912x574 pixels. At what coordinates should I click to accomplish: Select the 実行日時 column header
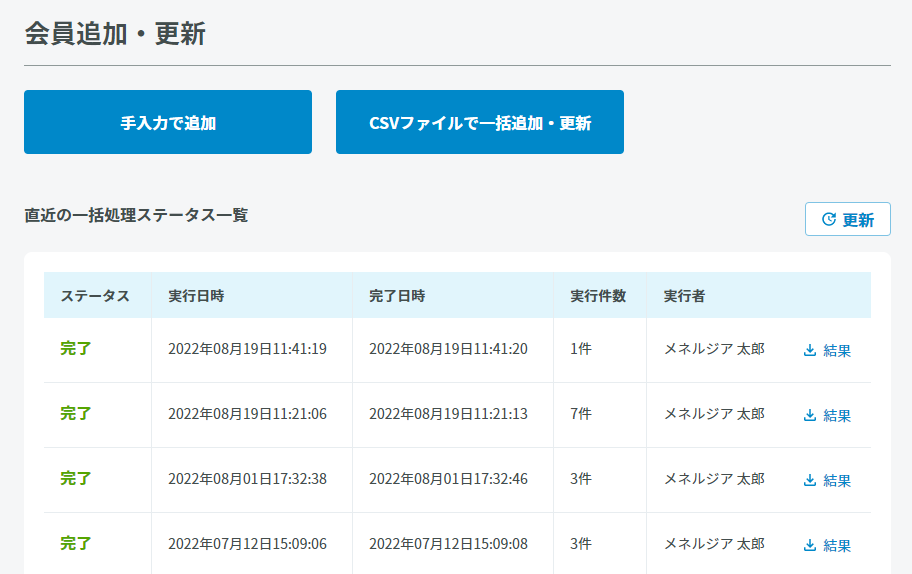pyautogui.click(x=196, y=296)
